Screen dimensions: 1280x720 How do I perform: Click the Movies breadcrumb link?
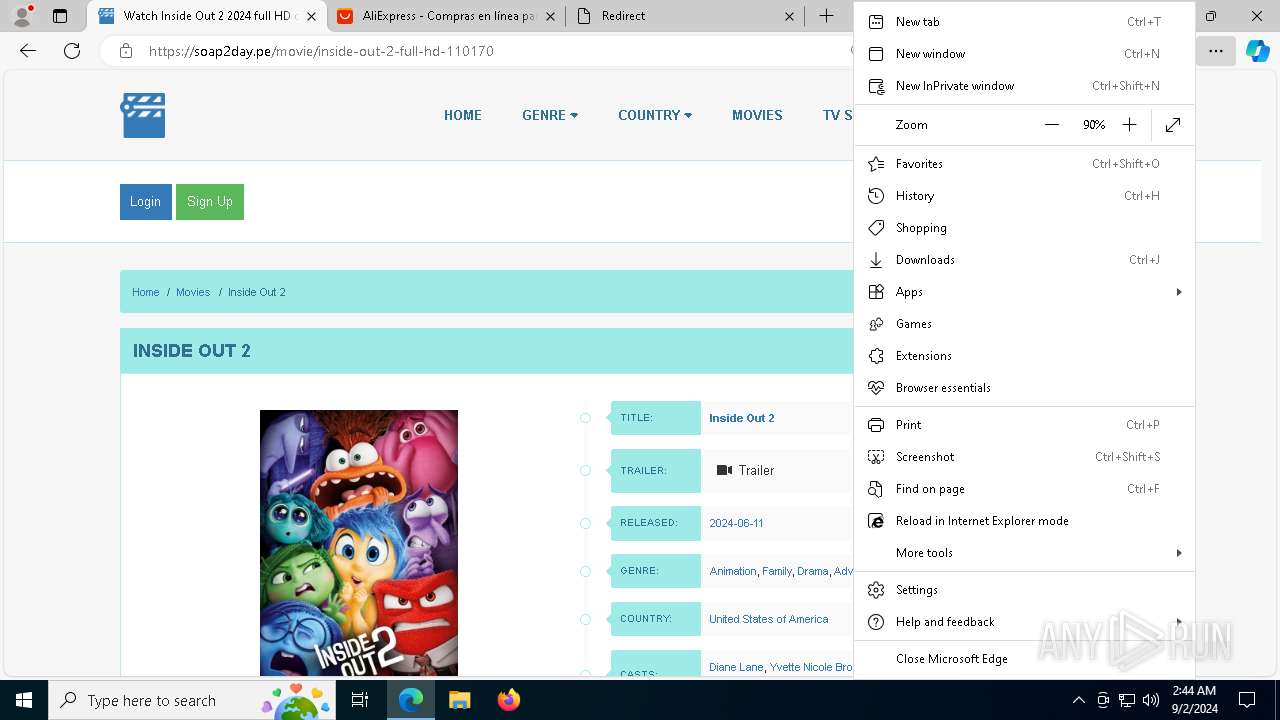(193, 292)
